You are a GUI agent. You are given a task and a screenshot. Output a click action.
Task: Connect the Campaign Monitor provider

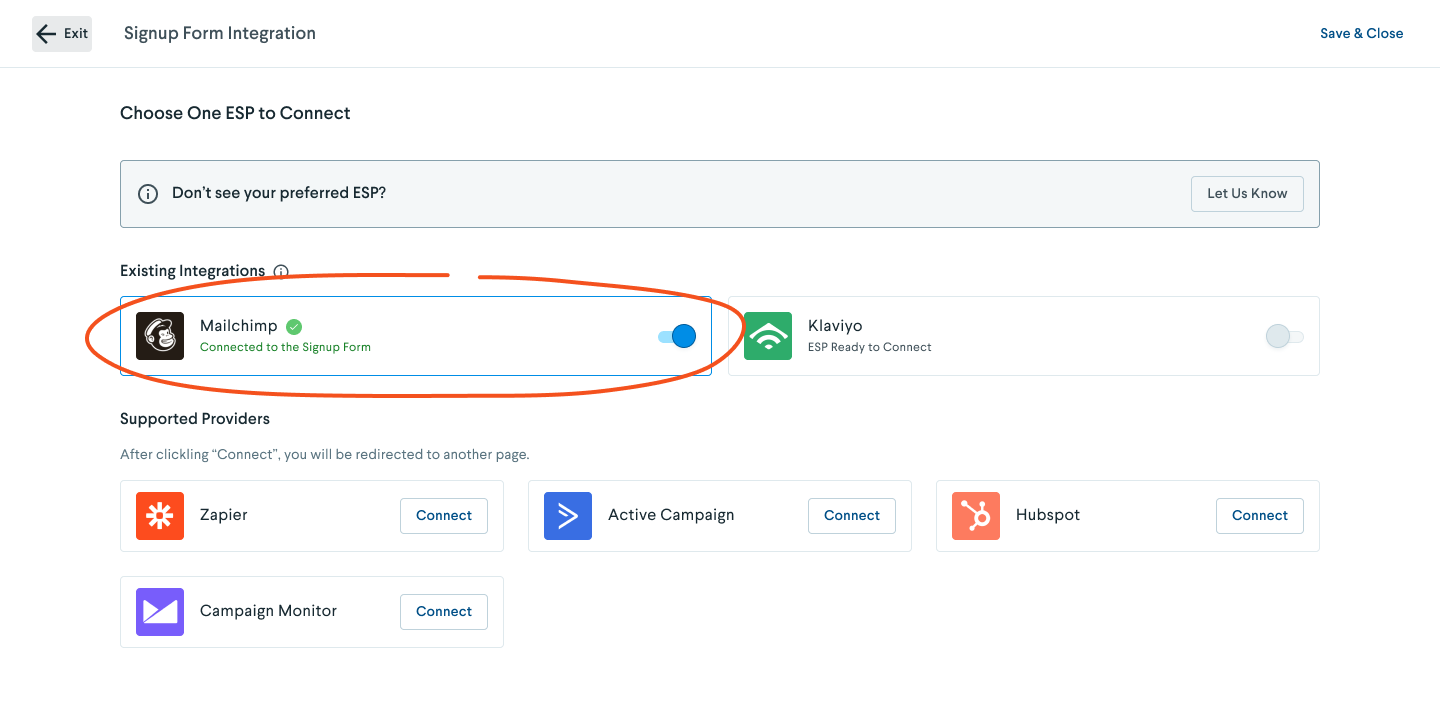(444, 612)
